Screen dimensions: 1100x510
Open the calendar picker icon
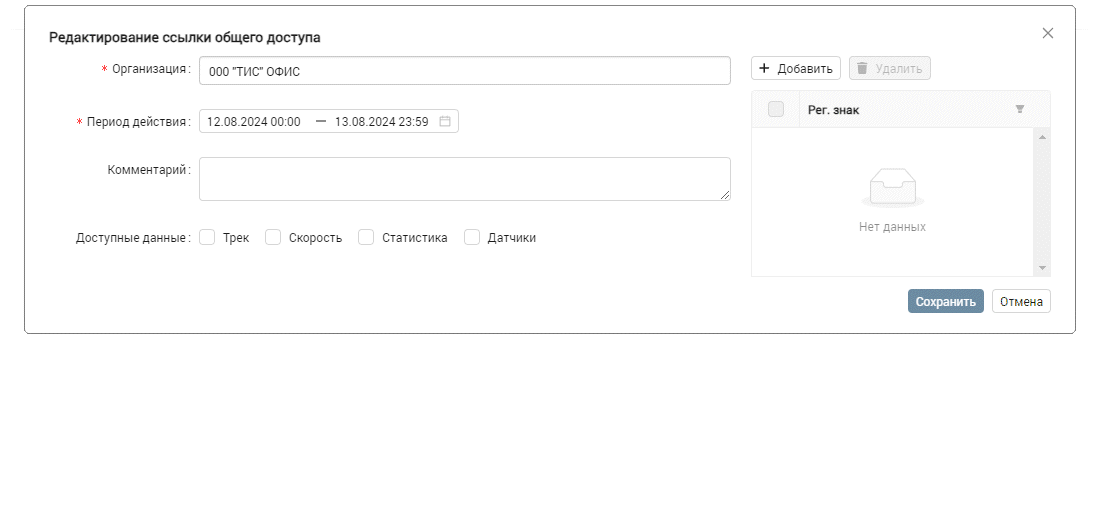(x=445, y=122)
